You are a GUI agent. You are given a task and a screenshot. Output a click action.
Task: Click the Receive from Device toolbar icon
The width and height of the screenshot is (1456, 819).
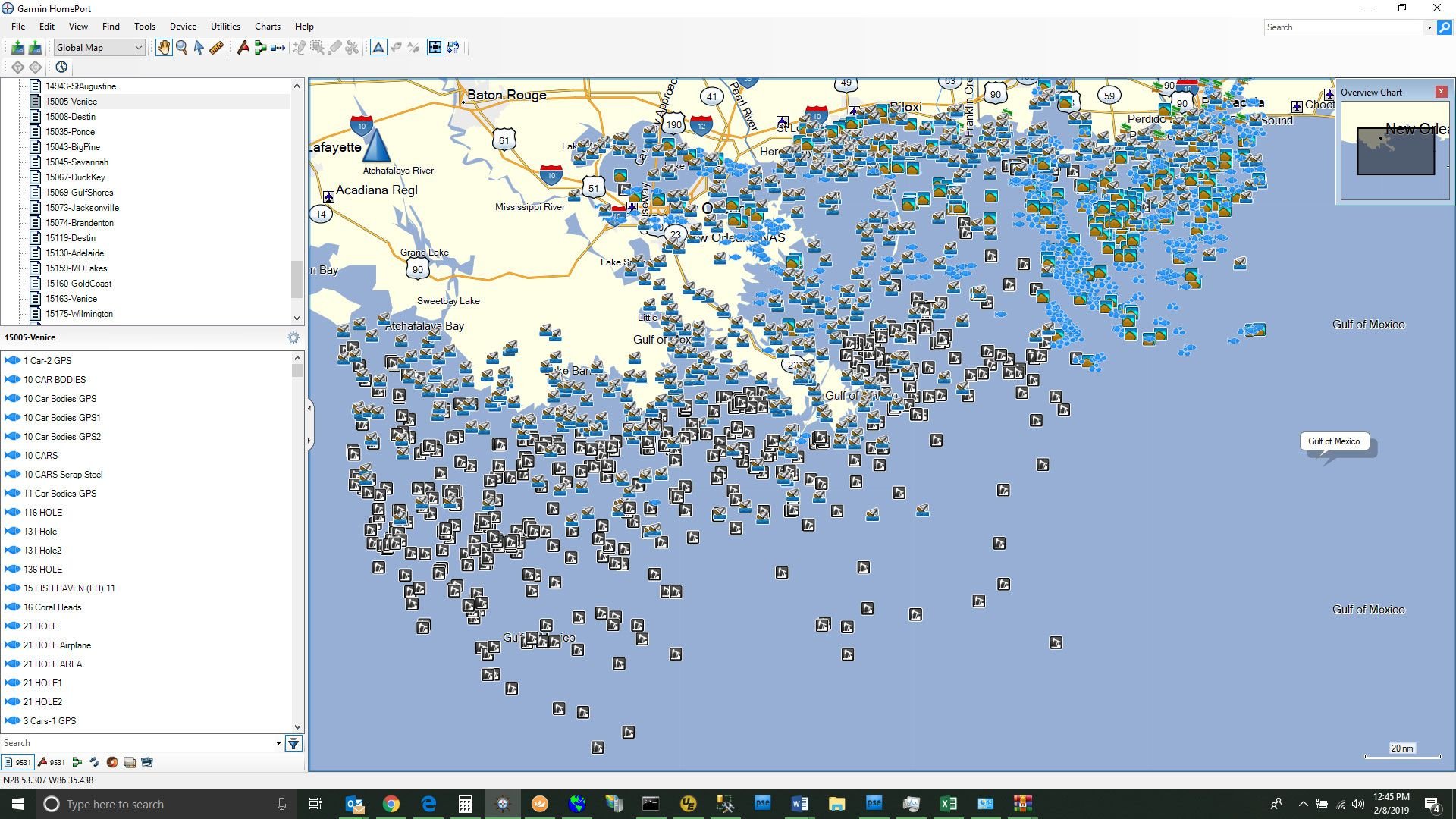coord(35,48)
